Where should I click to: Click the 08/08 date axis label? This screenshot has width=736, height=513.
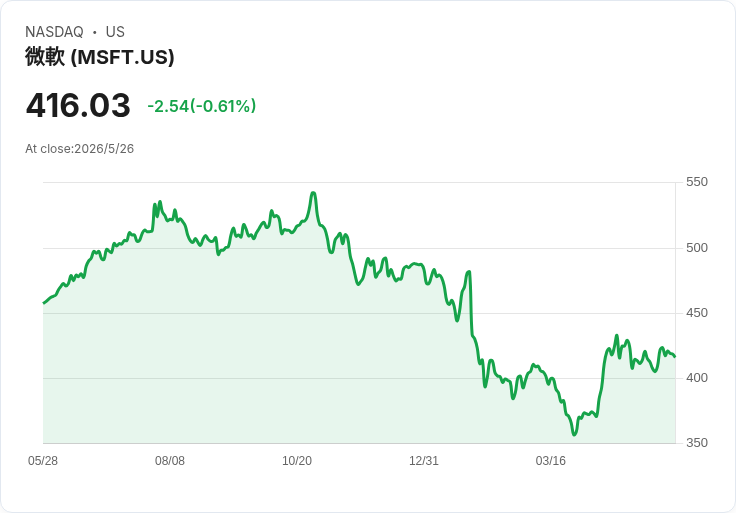point(170,461)
